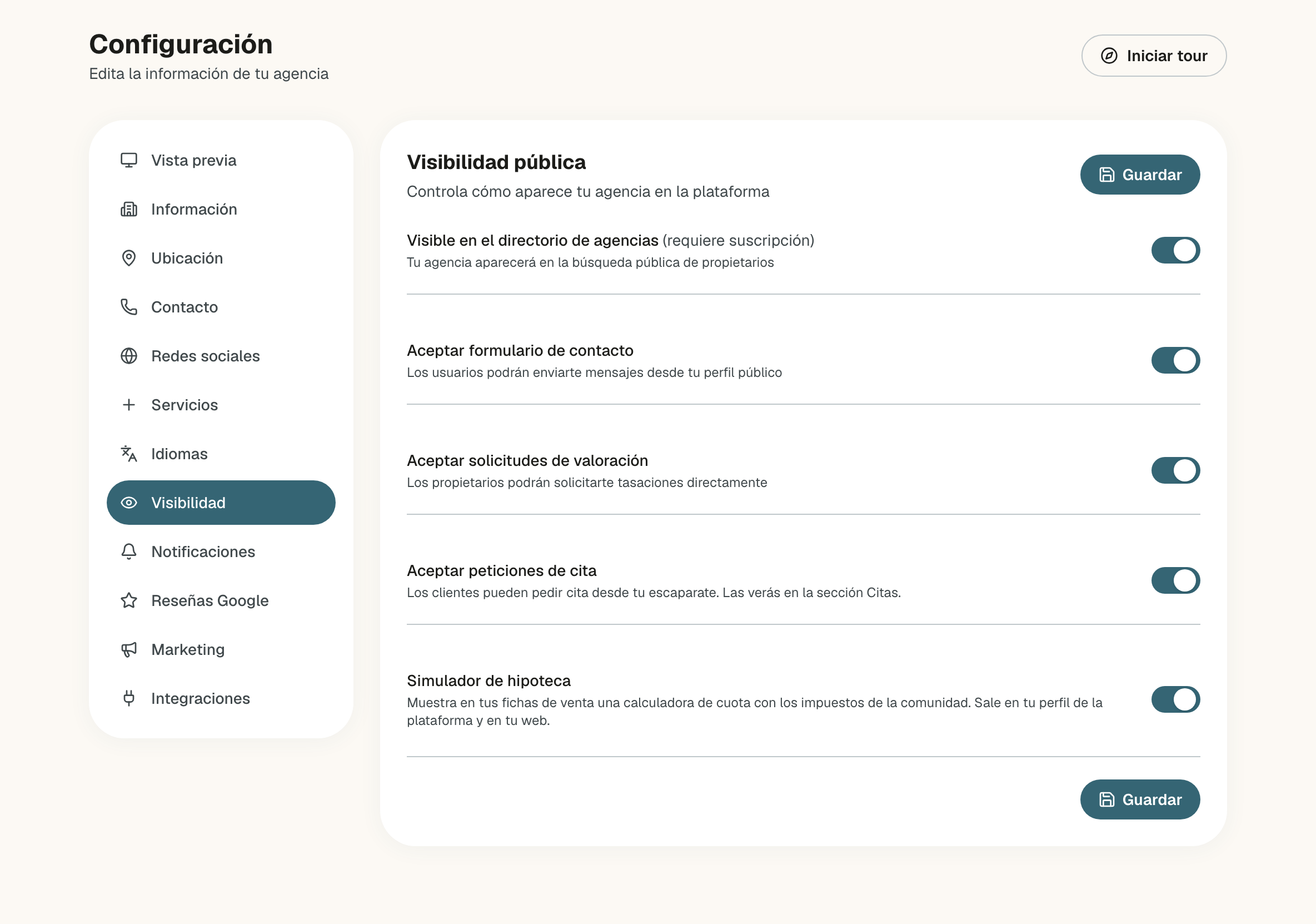Click the compass icon in Iniciar tour

tap(1109, 56)
